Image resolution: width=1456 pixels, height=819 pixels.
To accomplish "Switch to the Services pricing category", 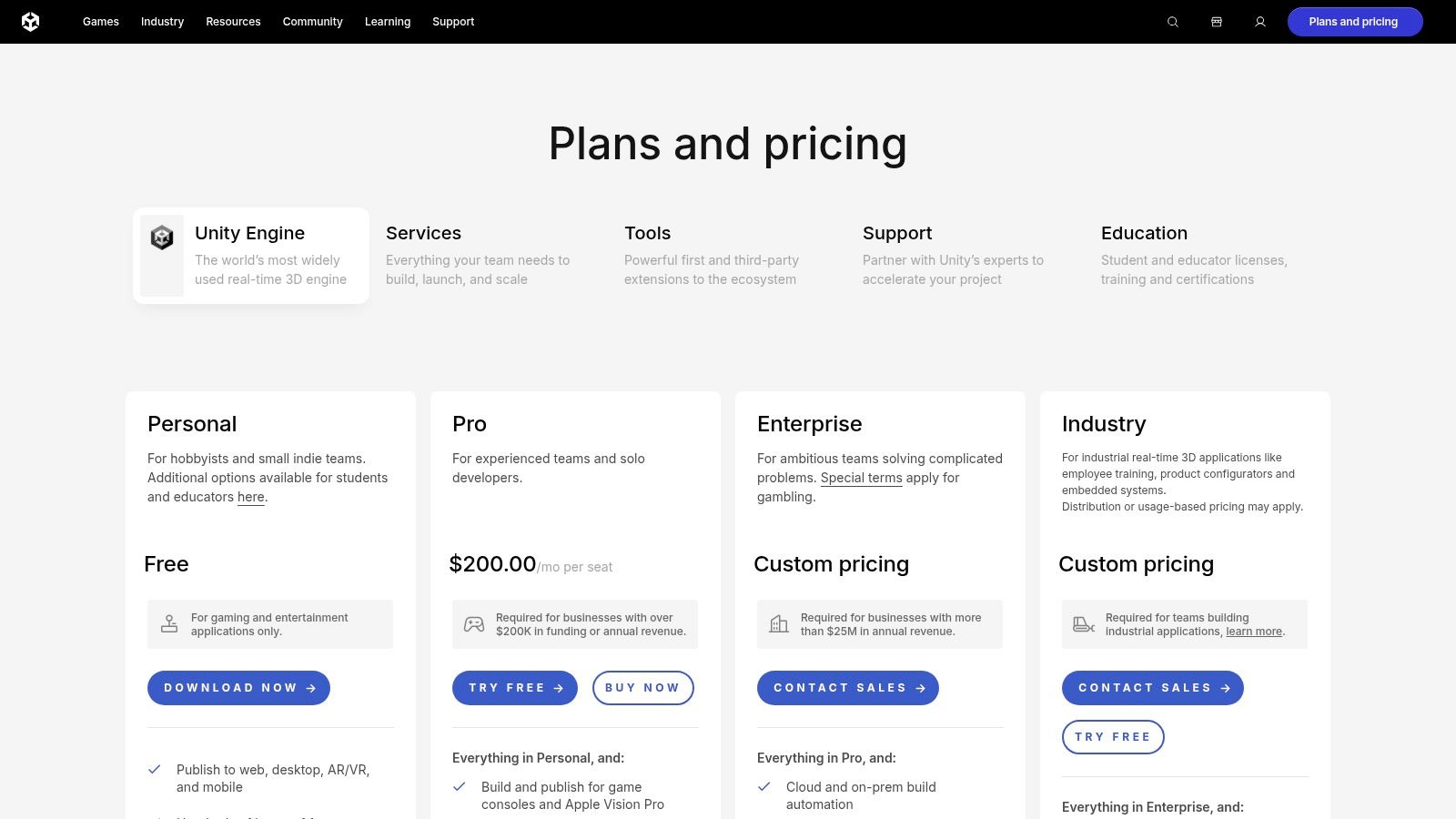I will [x=478, y=255].
